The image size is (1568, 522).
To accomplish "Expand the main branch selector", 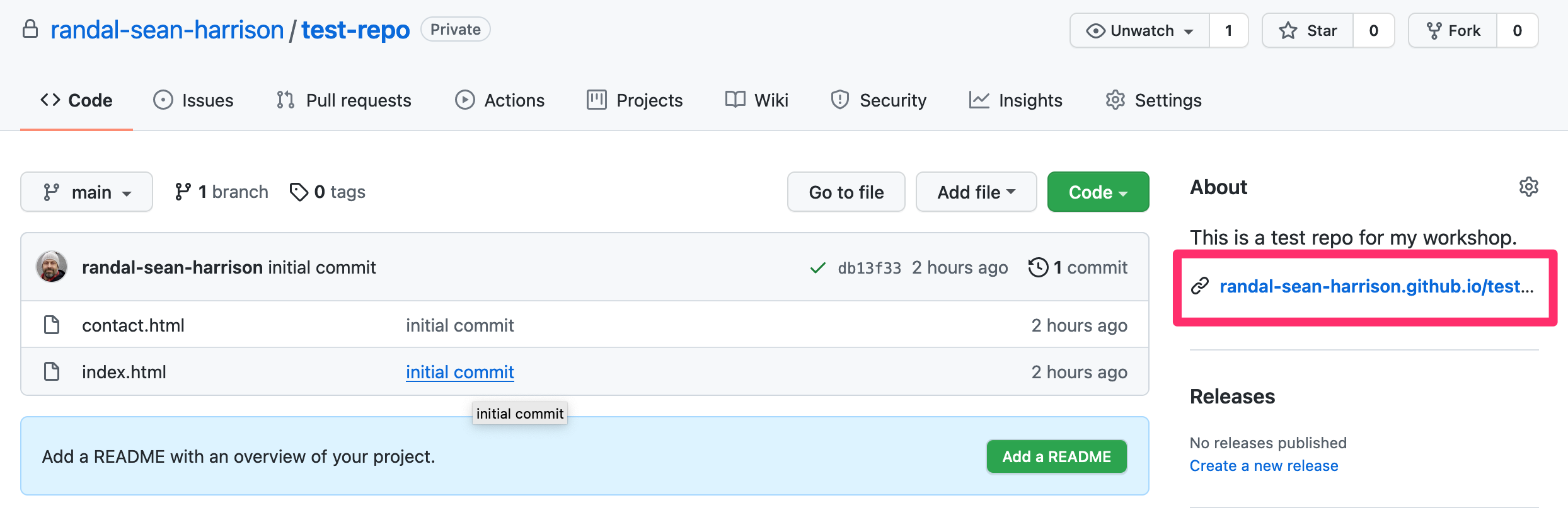I will (87, 192).
